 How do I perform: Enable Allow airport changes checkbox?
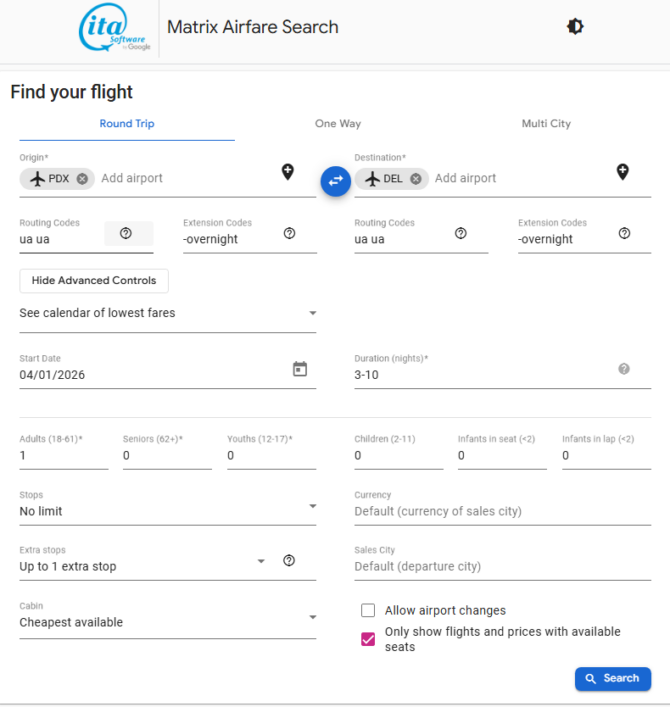tap(368, 610)
